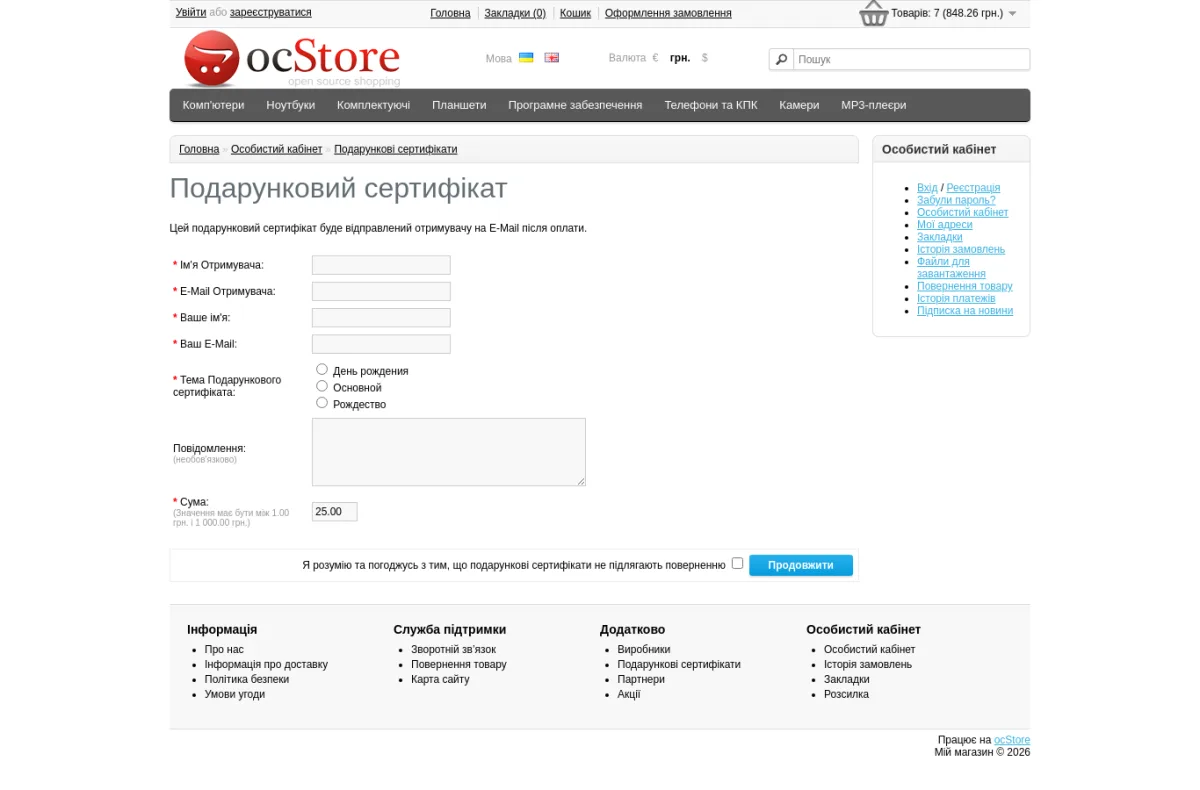
Task: Open the Комп'ютери category menu
Action: [213, 105]
